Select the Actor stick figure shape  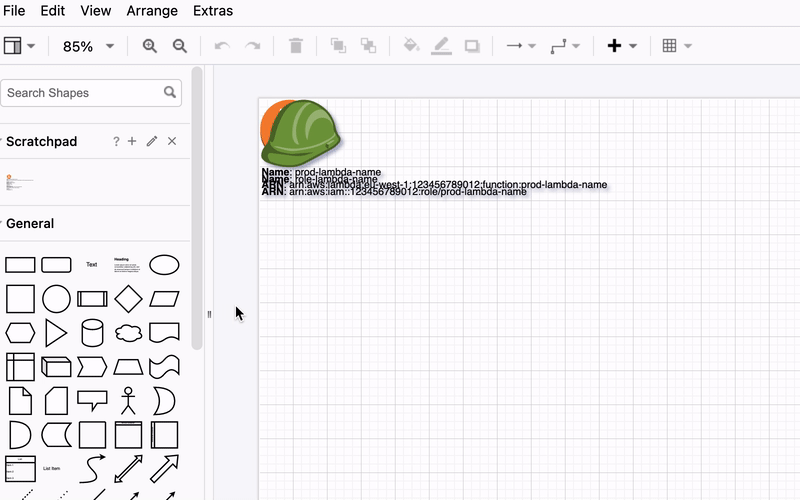pos(128,401)
